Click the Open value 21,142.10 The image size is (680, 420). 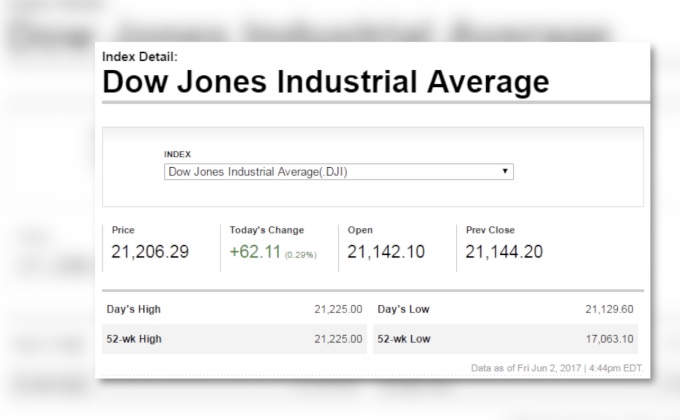pos(386,252)
